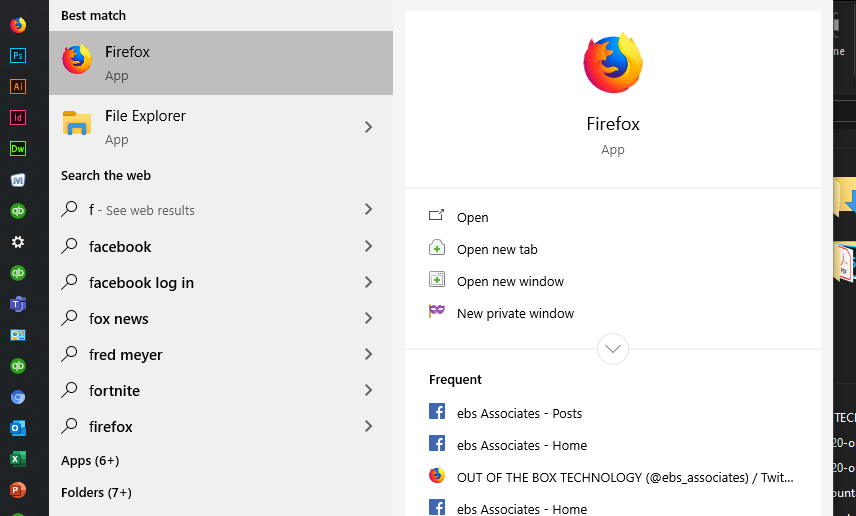Open QuickBooks icon just above Settings gear
The height and width of the screenshot is (516, 856).
tap(18, 211)
